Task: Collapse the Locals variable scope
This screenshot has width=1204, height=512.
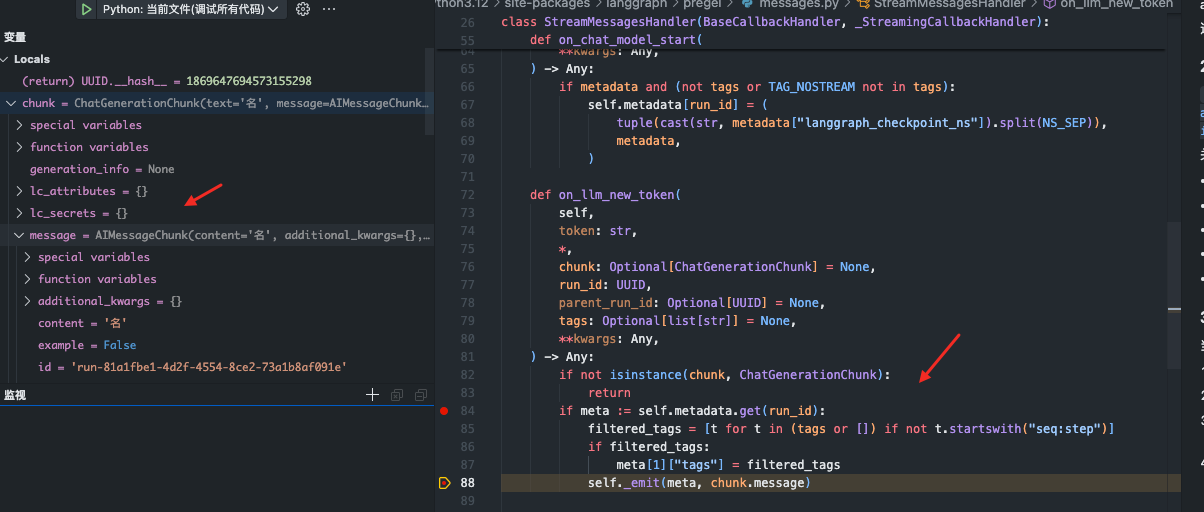Action: point(6,59)
